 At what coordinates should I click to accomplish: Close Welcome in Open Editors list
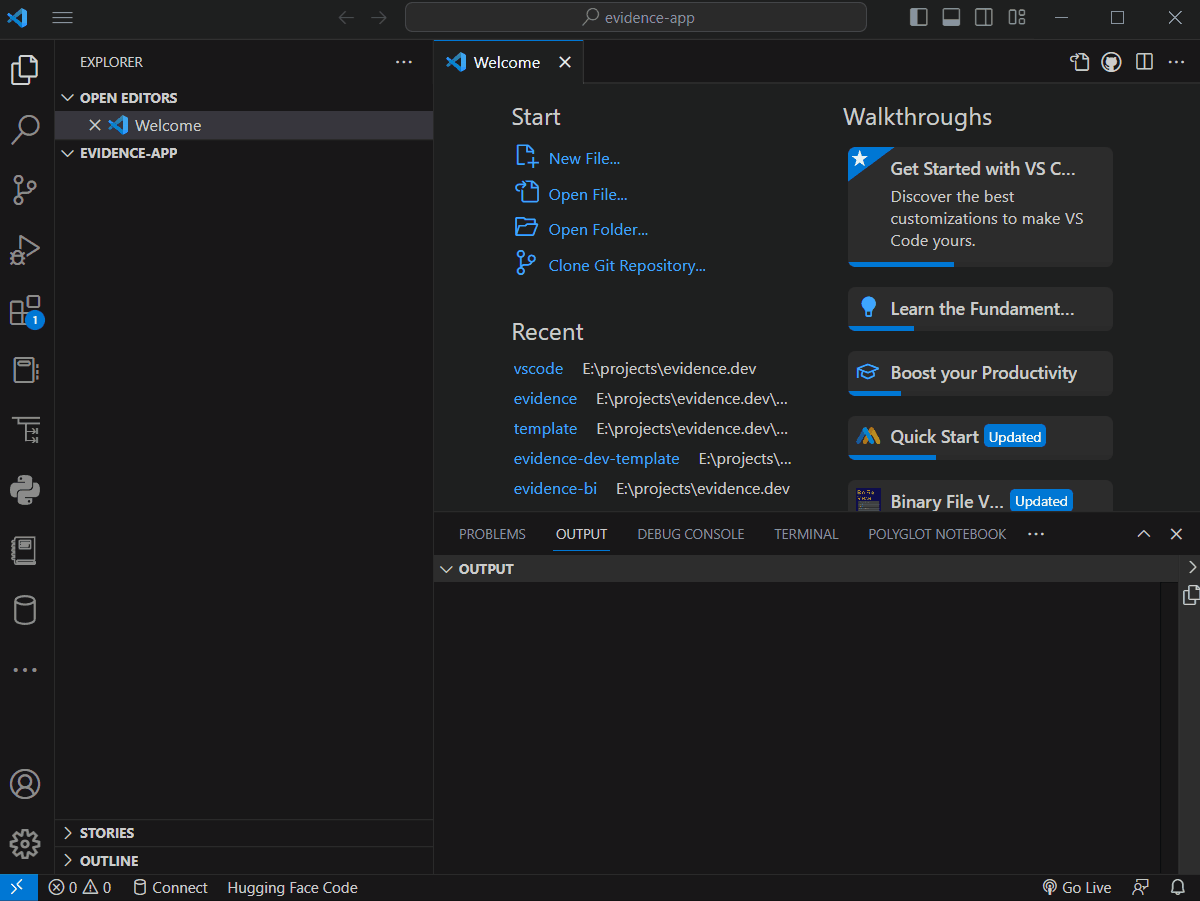tap(95, 125)
